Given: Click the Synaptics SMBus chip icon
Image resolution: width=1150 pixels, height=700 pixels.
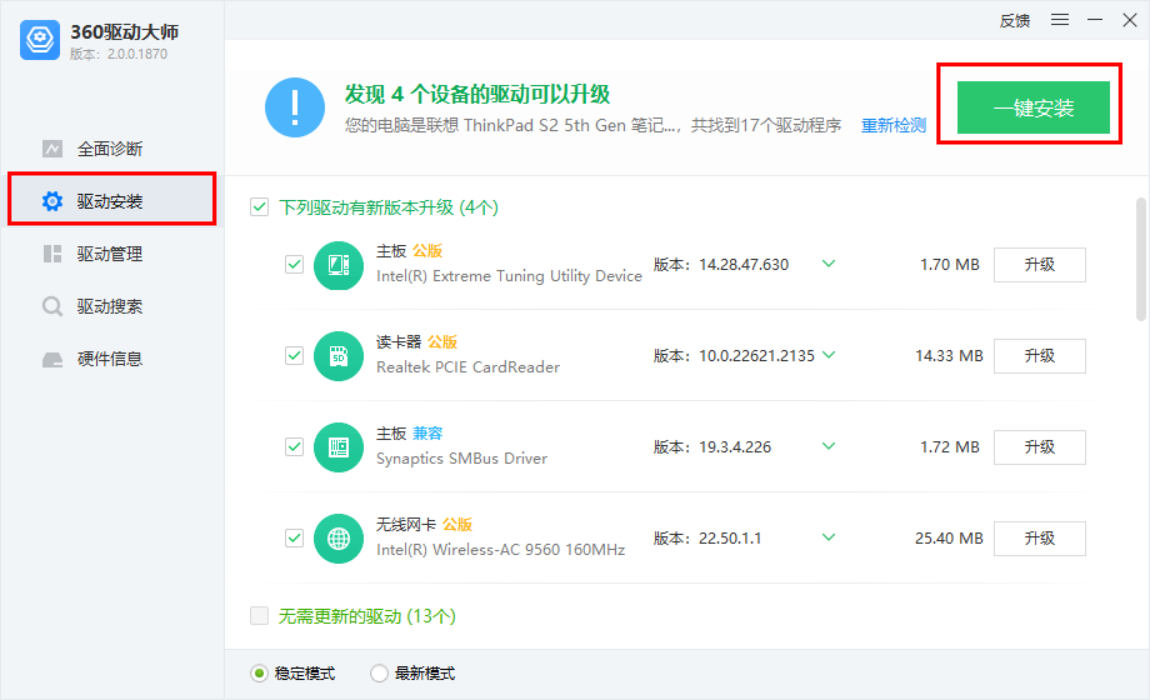Looking at the screenshot, I should (x=338, y=447).
